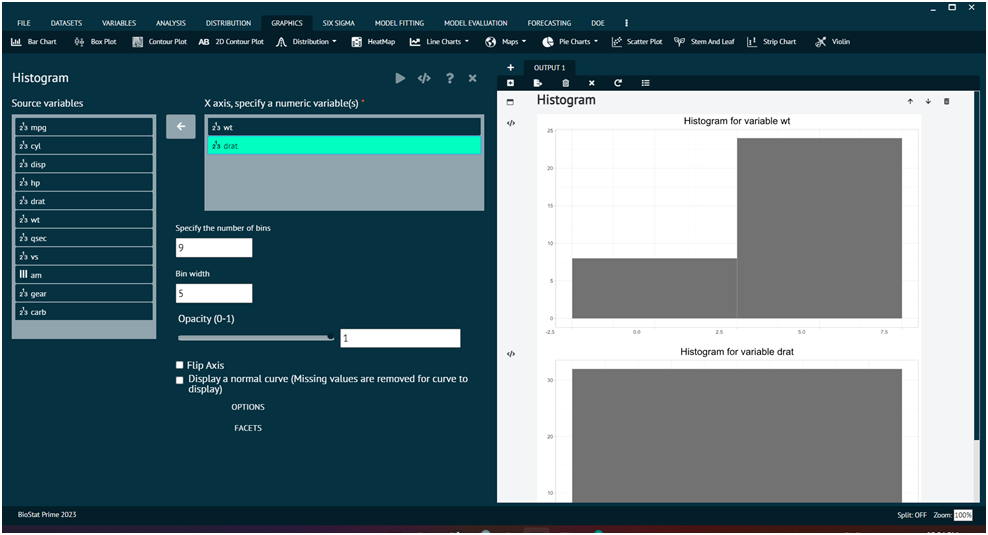Image resolution: width=988 pixels, height=535 pixels.
Task: Select gear in Source variables
Action: pyautogui.click(x=84, y=294)
